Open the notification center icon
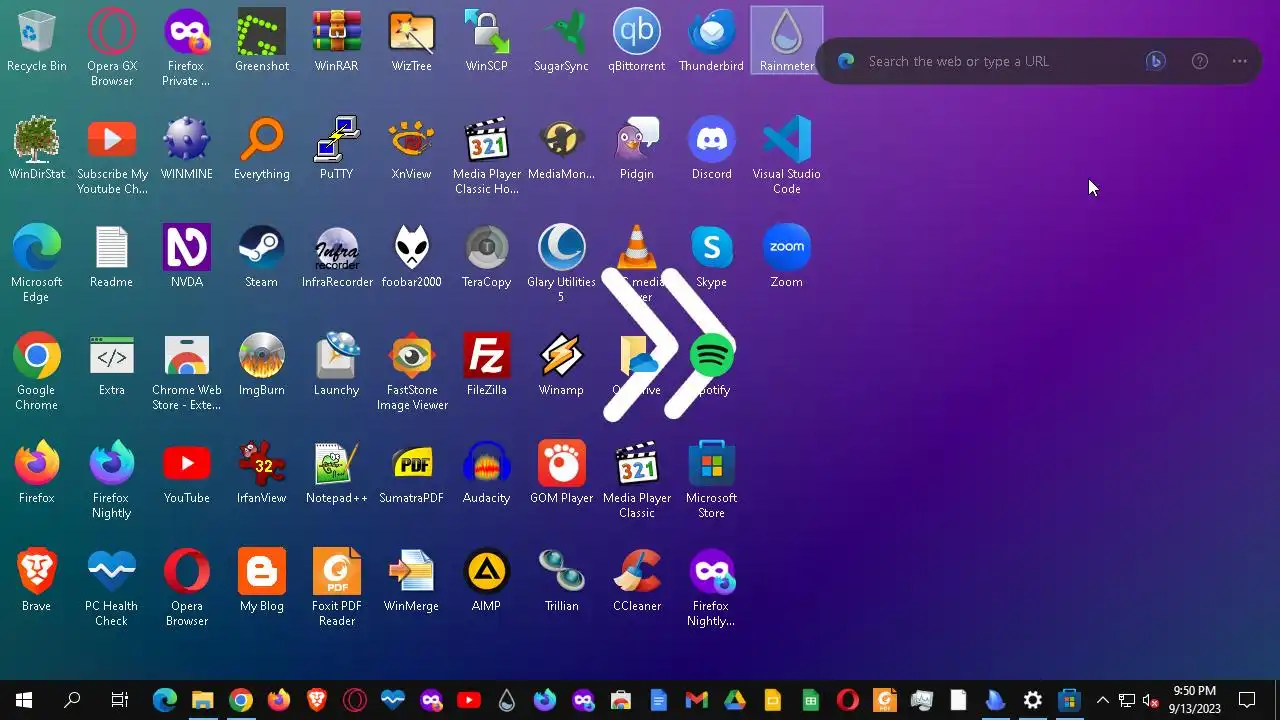 coord(1247,700)
